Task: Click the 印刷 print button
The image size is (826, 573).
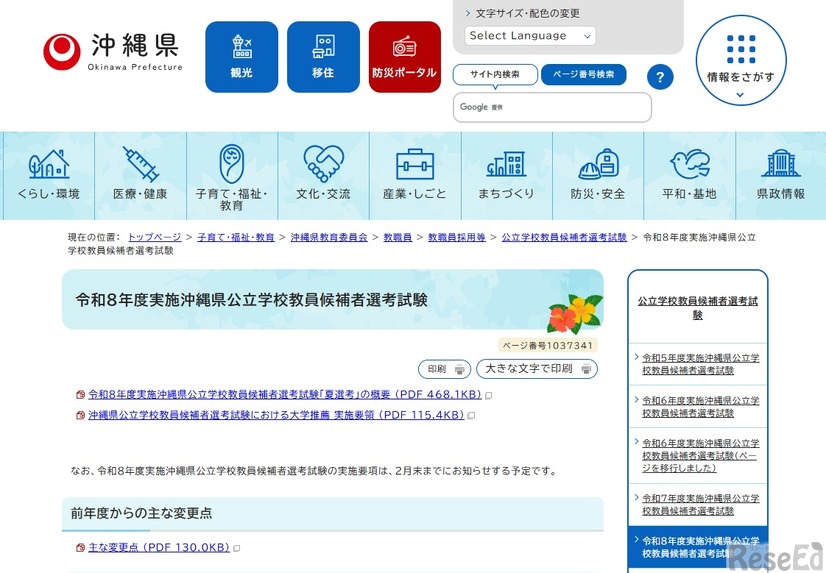Action: [445, 369]
